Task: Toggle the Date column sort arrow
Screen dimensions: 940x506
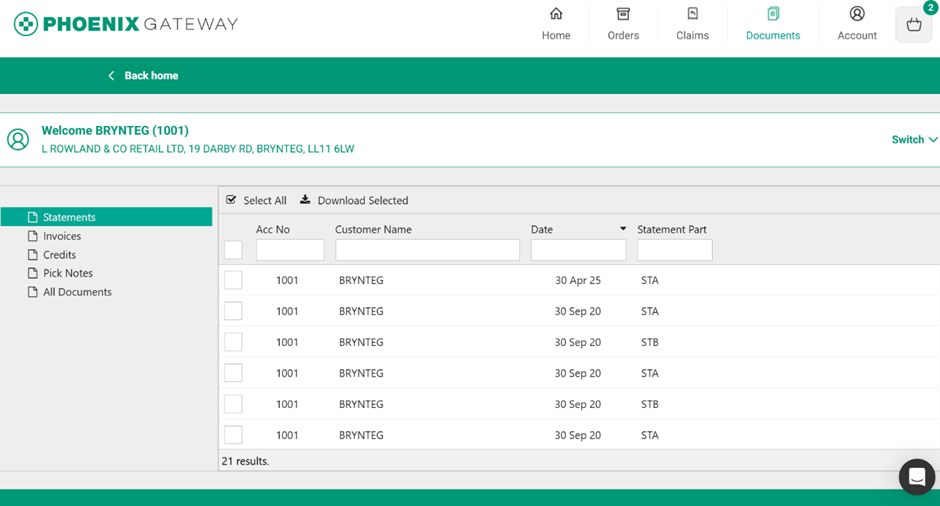Action: 623,230
